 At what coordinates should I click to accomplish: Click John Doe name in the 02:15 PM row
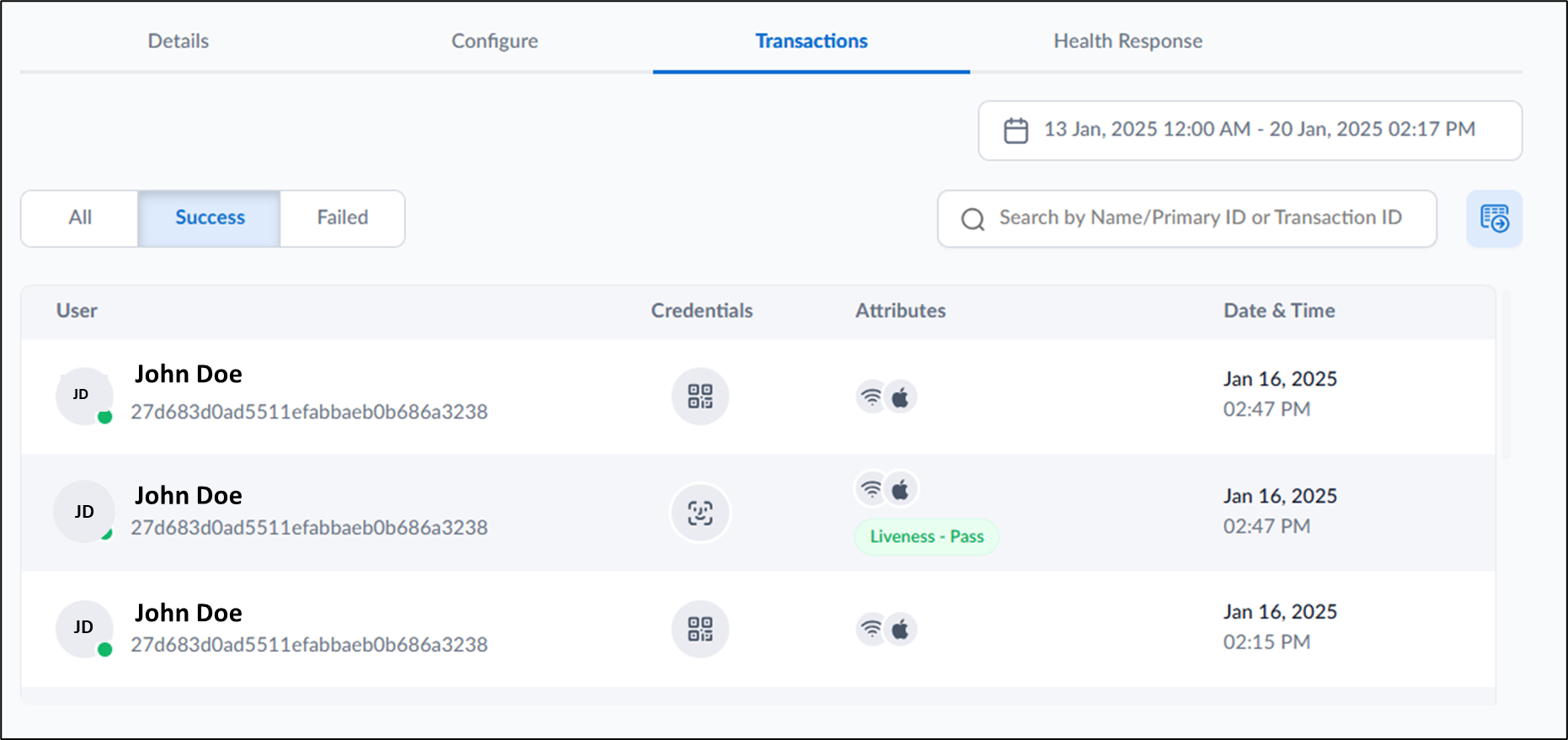tap(189, 613)
